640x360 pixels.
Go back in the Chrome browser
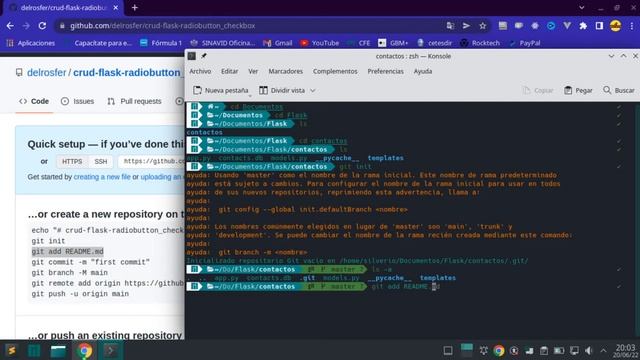pos(10,26)
